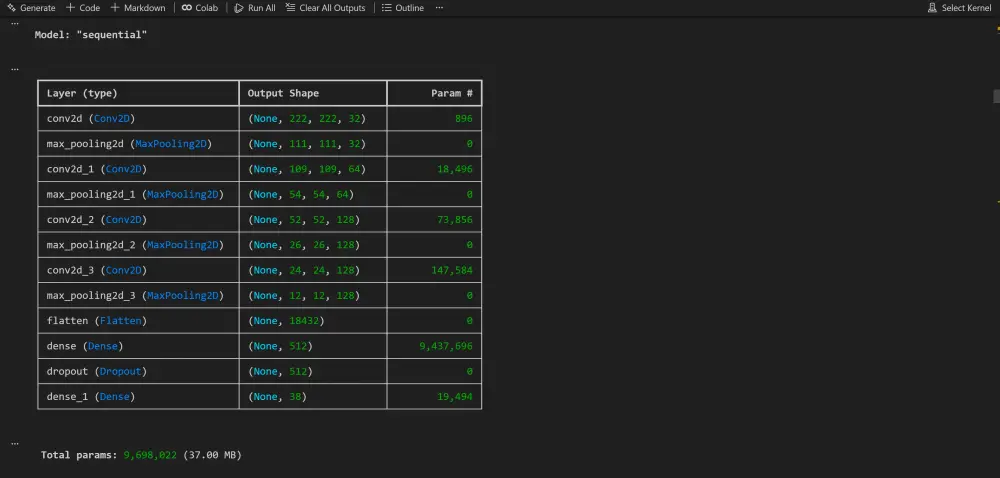This screenshot has width=1000, height=478.
Task: Click the Total params 9,698,022 line
Action: (x=141, y=455)
